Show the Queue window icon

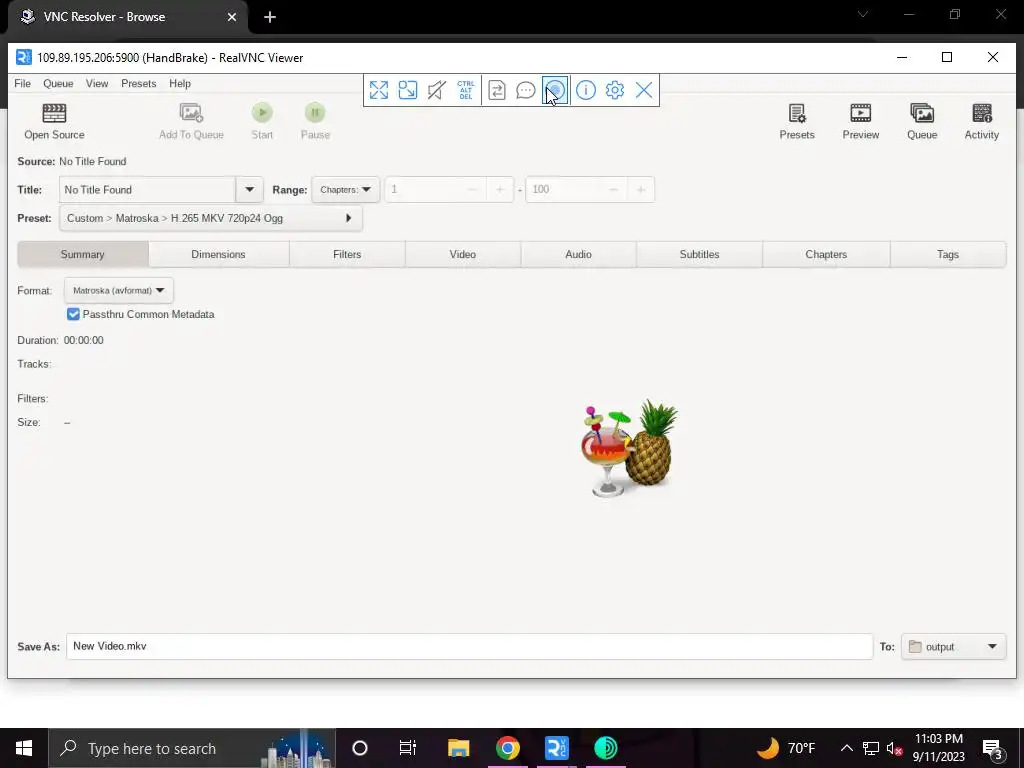[x=922, y=113]
